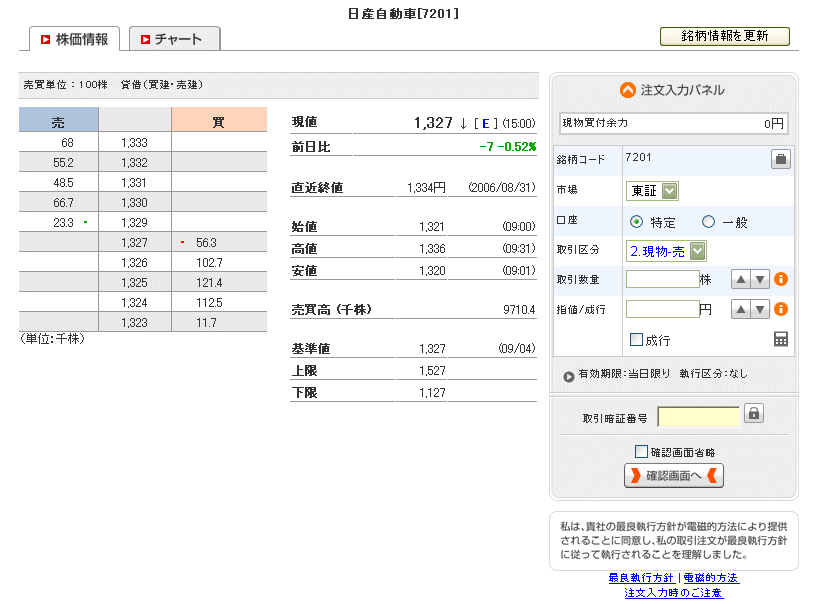Viewport: 820px width, 604px height.
Task: Click the 売買高 value 9710.4
Action: [519, 310]
